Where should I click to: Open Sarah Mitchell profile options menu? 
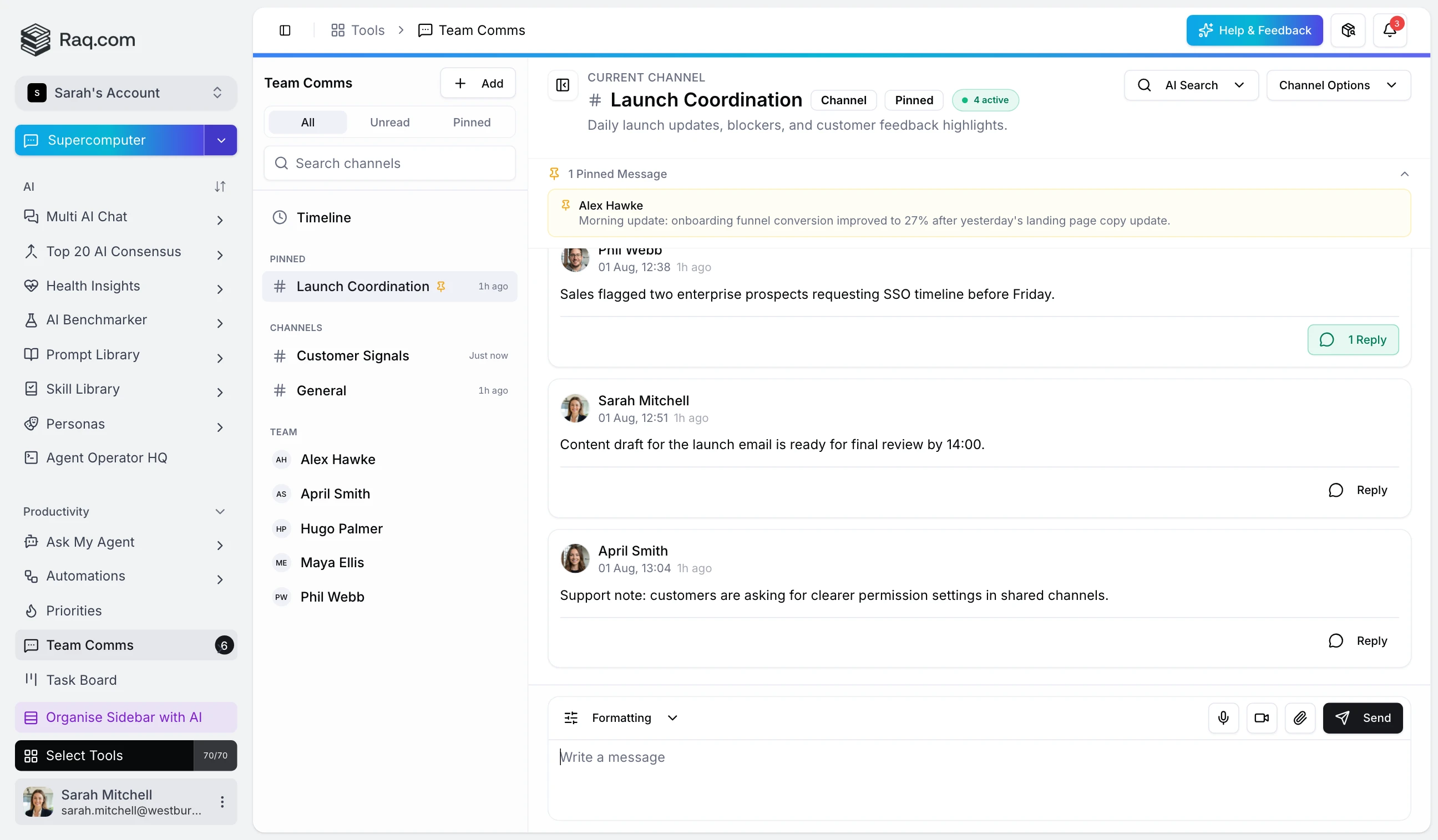(222, 801)
